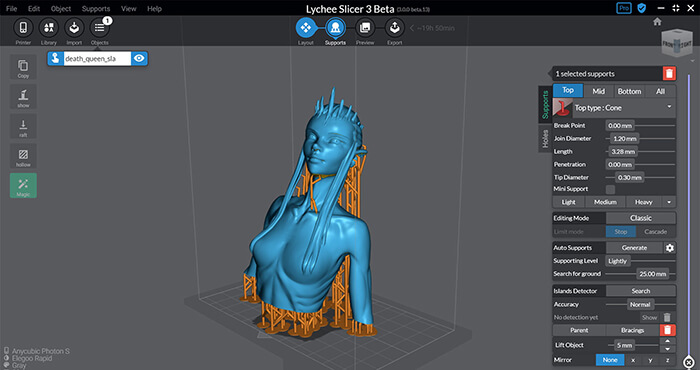This screenshot has height=370, width=700.
Task: Switch to the Layout step icon
Action: (x=306, y=28)
